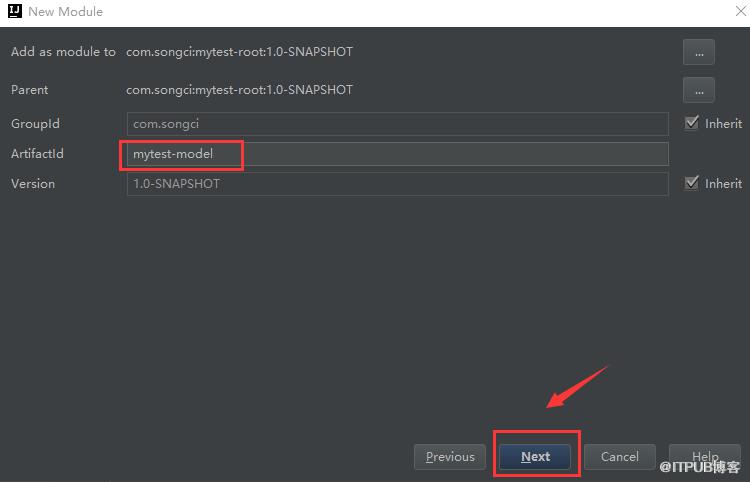Image resolution: width=750 pixels, height=482 pixels.
Task: Click the New Module title text
Action: (66, 11)
